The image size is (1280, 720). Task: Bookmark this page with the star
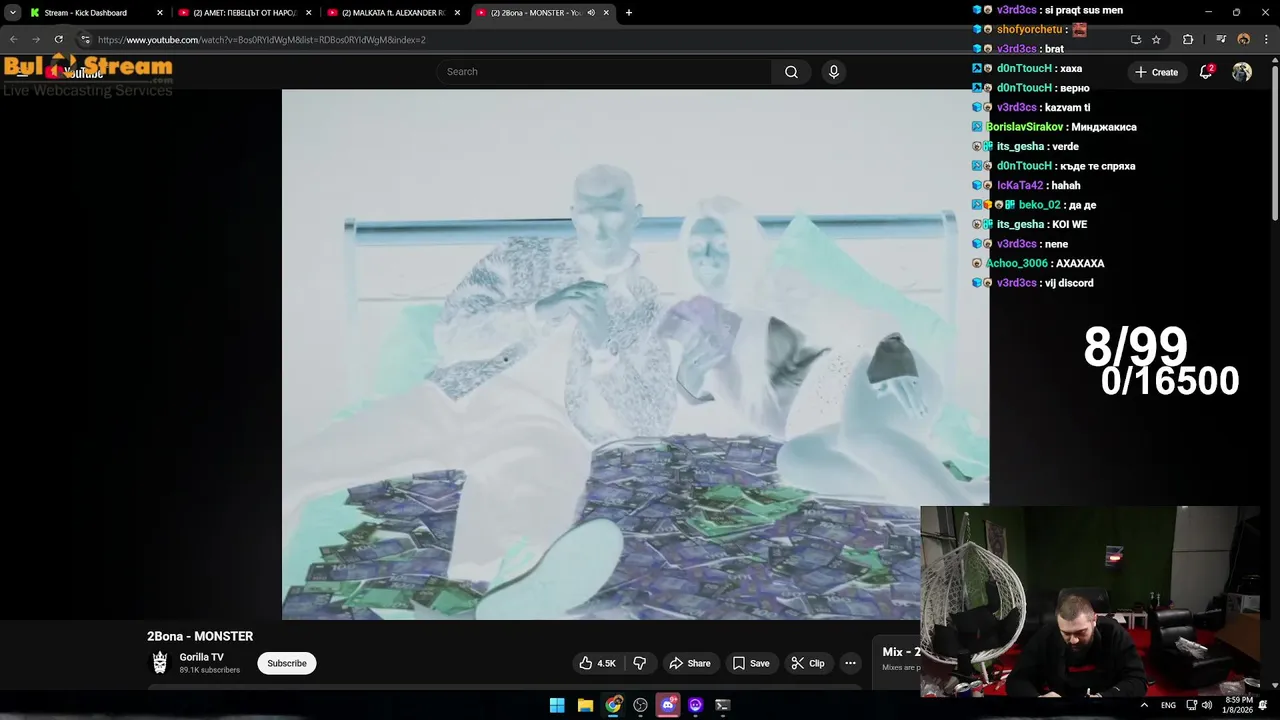pyautogui.click(x=1156, y=39)
